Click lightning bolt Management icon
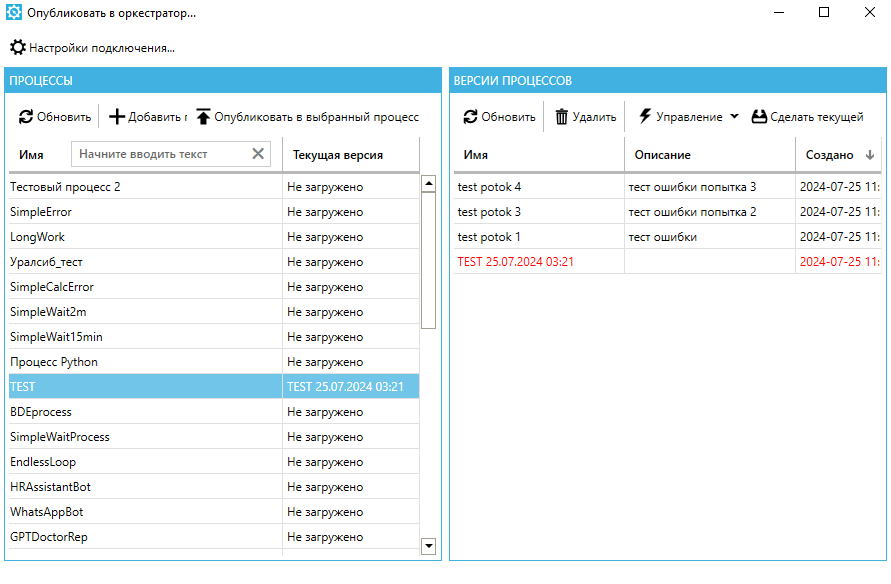The height and width of the screenshot is (584, 891). (x=645, y=117)
